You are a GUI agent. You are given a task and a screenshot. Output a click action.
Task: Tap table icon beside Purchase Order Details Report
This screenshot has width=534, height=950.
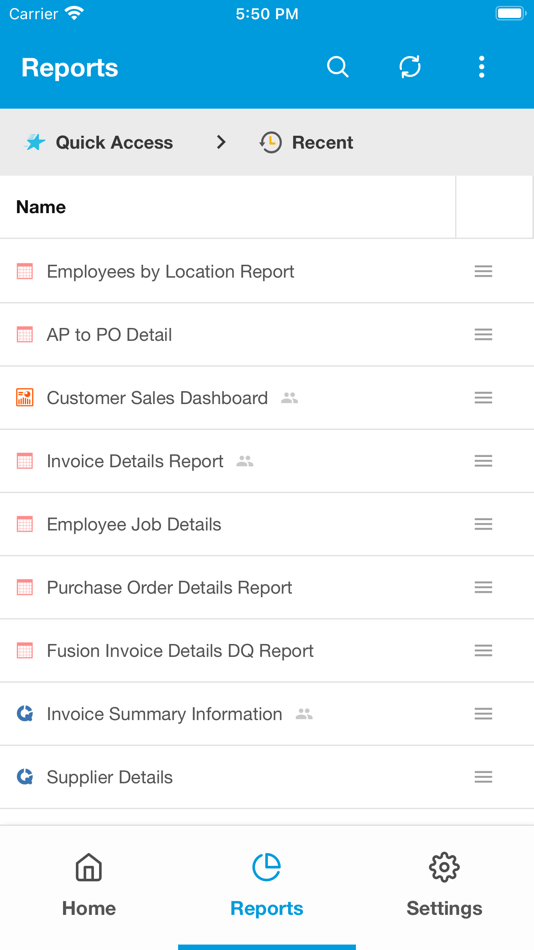click(x=25, y=587)
